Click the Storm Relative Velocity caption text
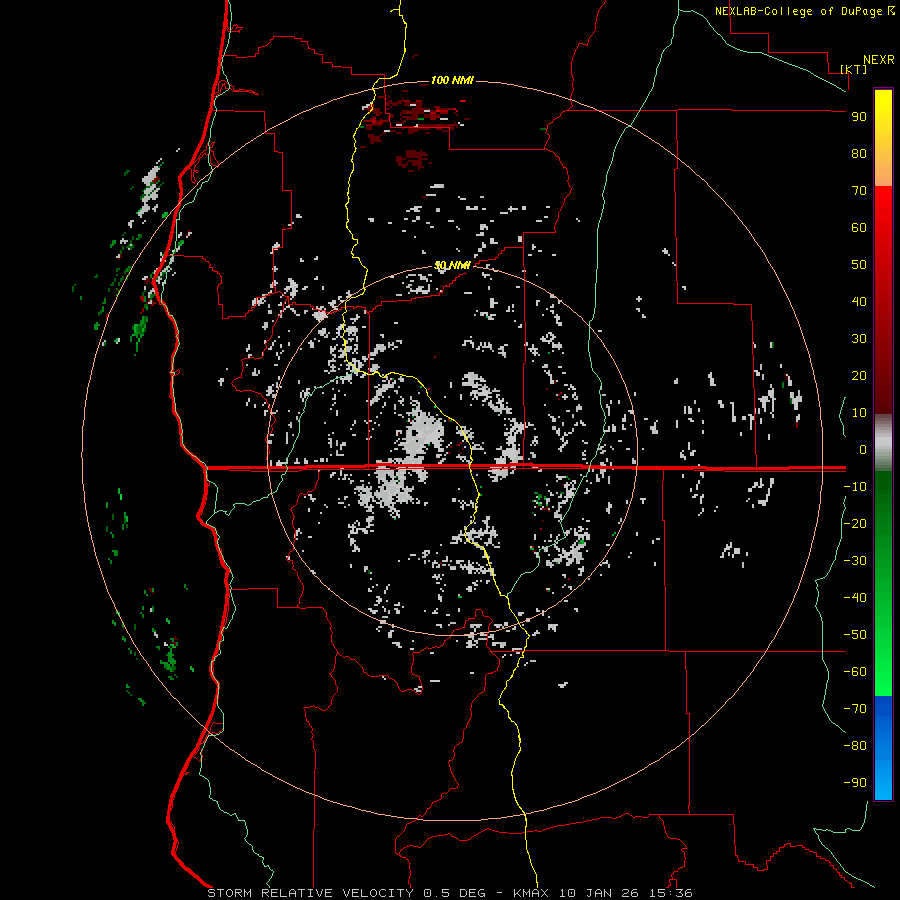The width and height of the screenshot is (900, 900). tap(449, 893)
